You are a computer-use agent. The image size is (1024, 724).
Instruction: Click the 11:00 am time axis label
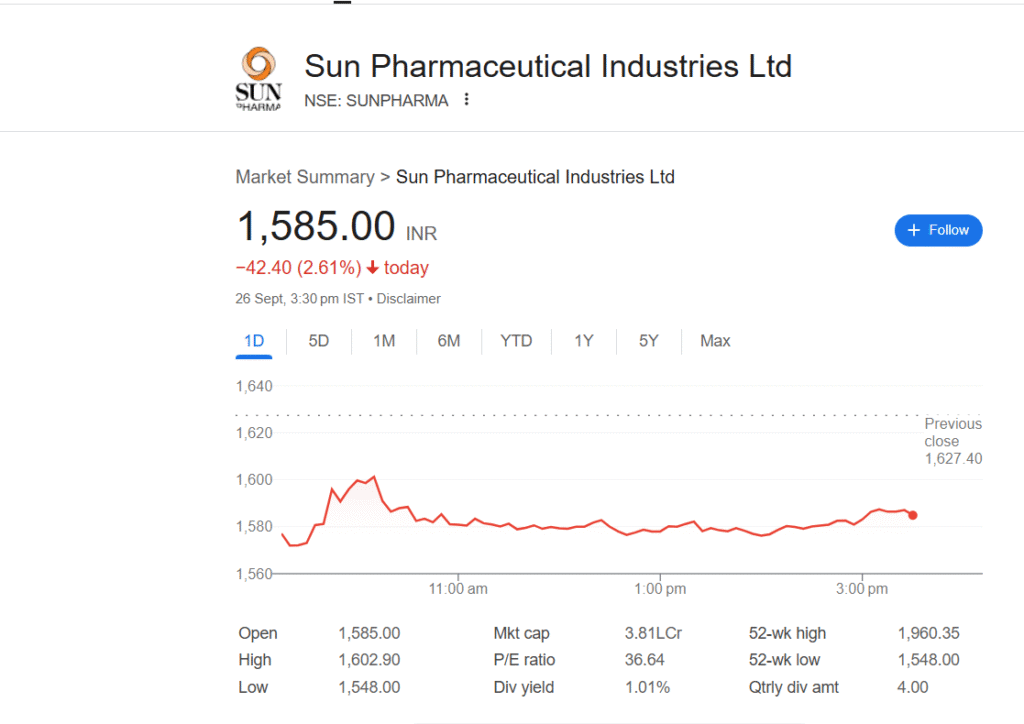(458, 589)
